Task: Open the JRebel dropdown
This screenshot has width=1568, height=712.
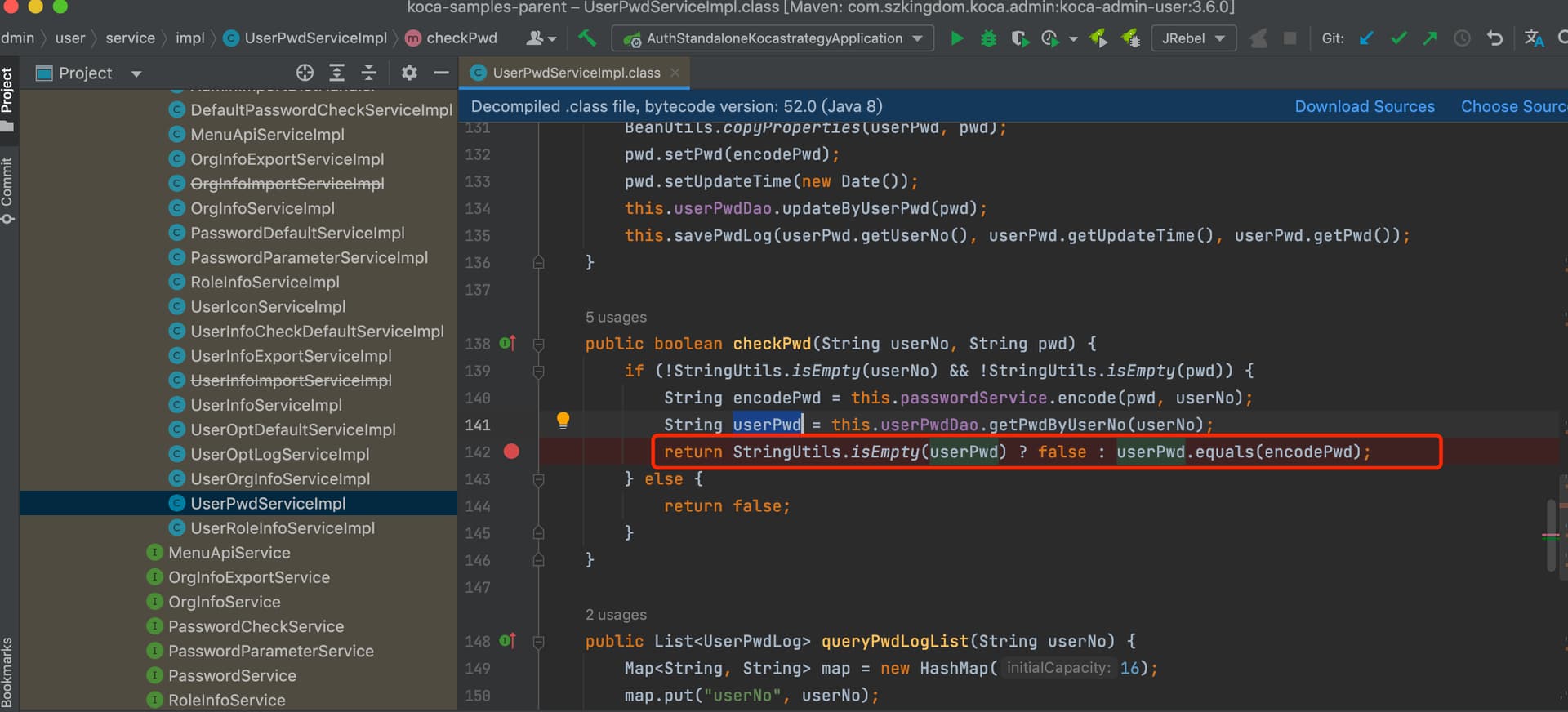Action: point(1193,38)
